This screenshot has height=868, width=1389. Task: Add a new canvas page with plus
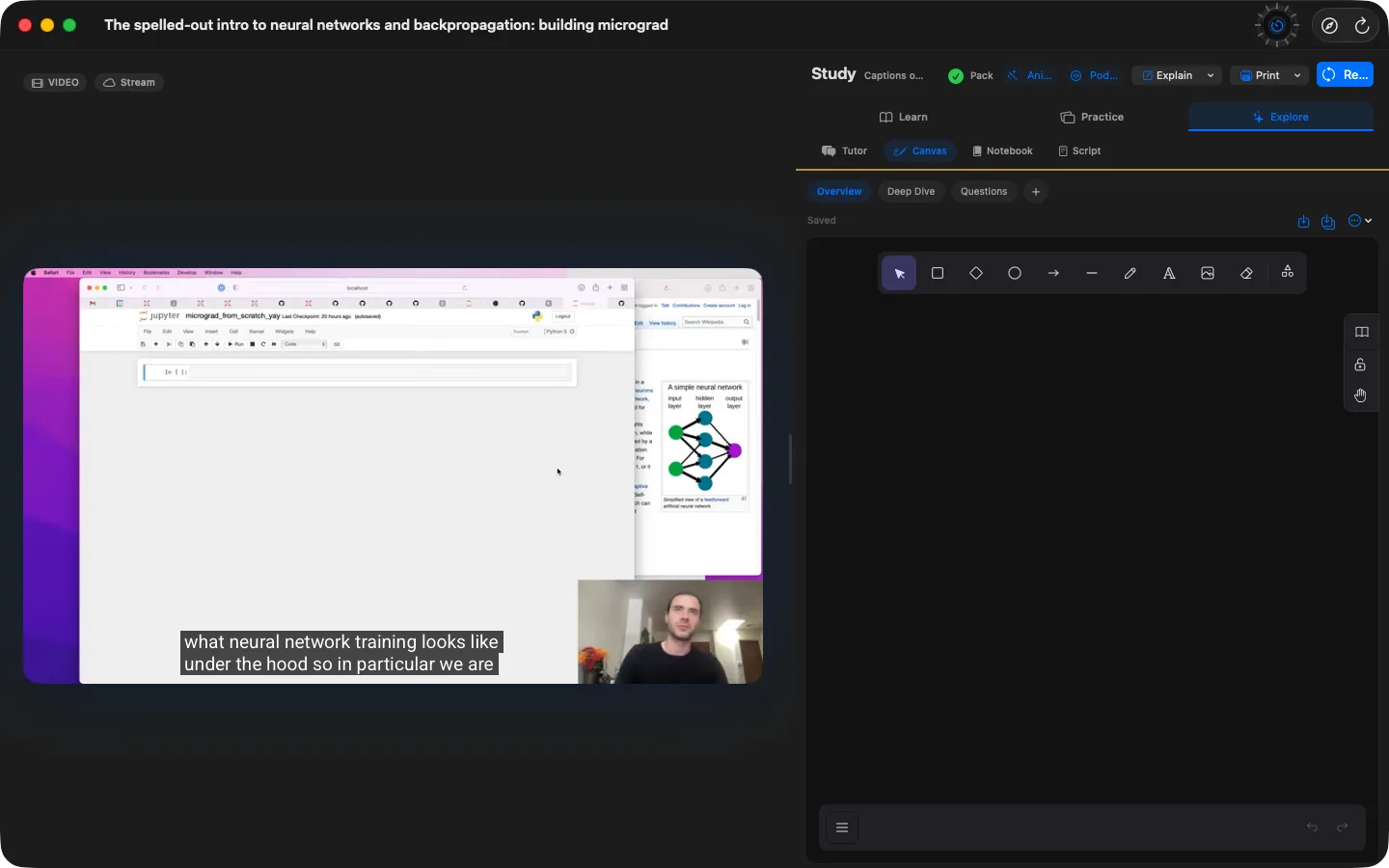point(1036,192)
